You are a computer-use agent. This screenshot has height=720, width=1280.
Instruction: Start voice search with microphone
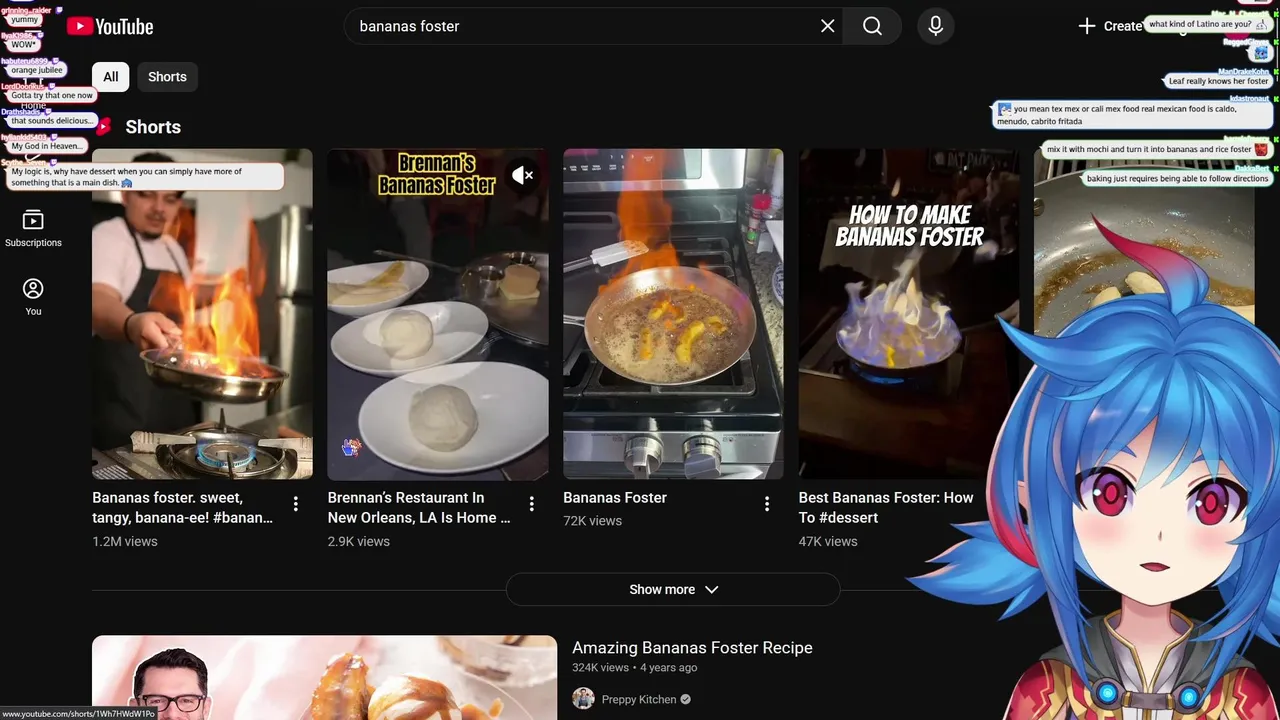point(935,26)
